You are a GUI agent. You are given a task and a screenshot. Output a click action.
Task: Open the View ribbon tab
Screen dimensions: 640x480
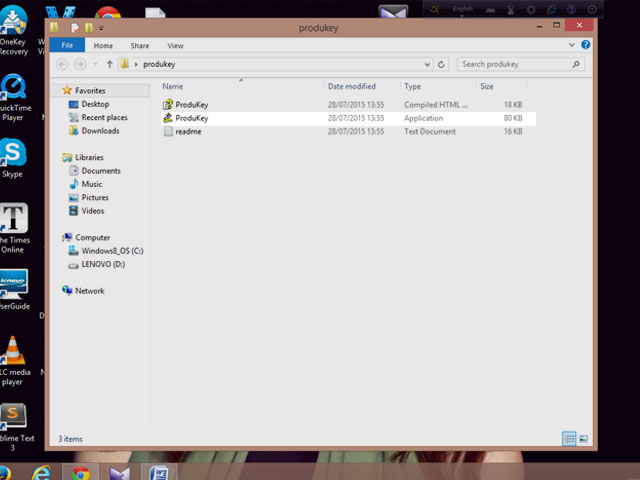coord(175,46)
